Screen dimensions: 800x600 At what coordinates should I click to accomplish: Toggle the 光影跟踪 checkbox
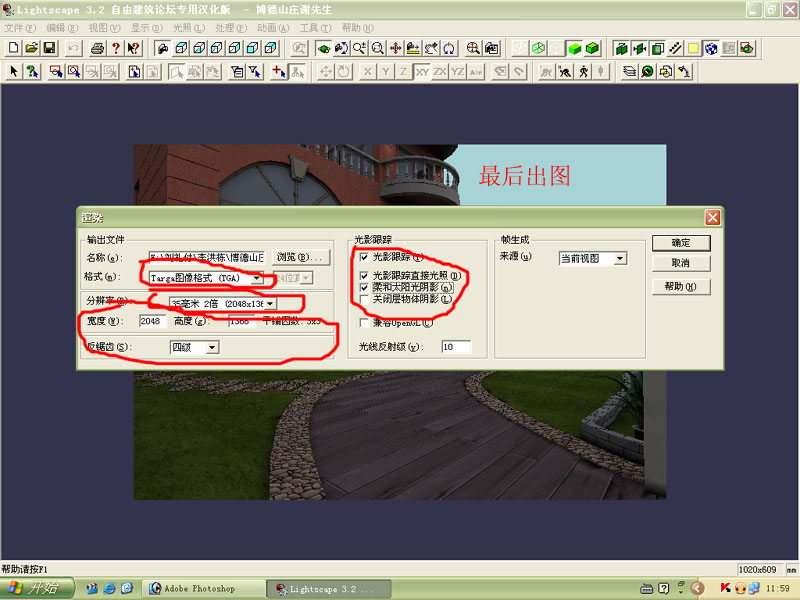[x=364, y=257]
